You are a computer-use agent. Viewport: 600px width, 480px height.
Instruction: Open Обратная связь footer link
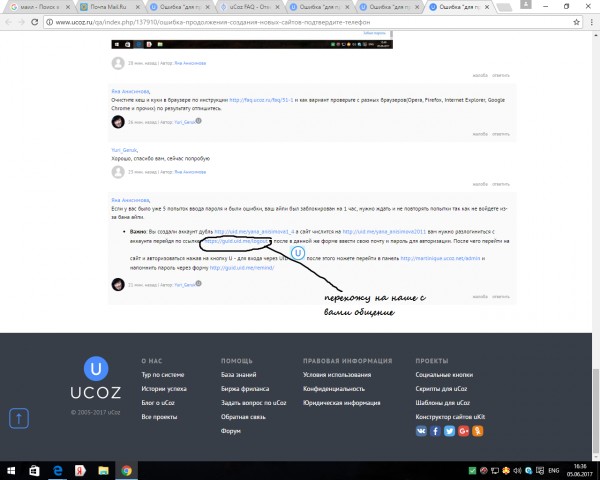tap(243, 417)
